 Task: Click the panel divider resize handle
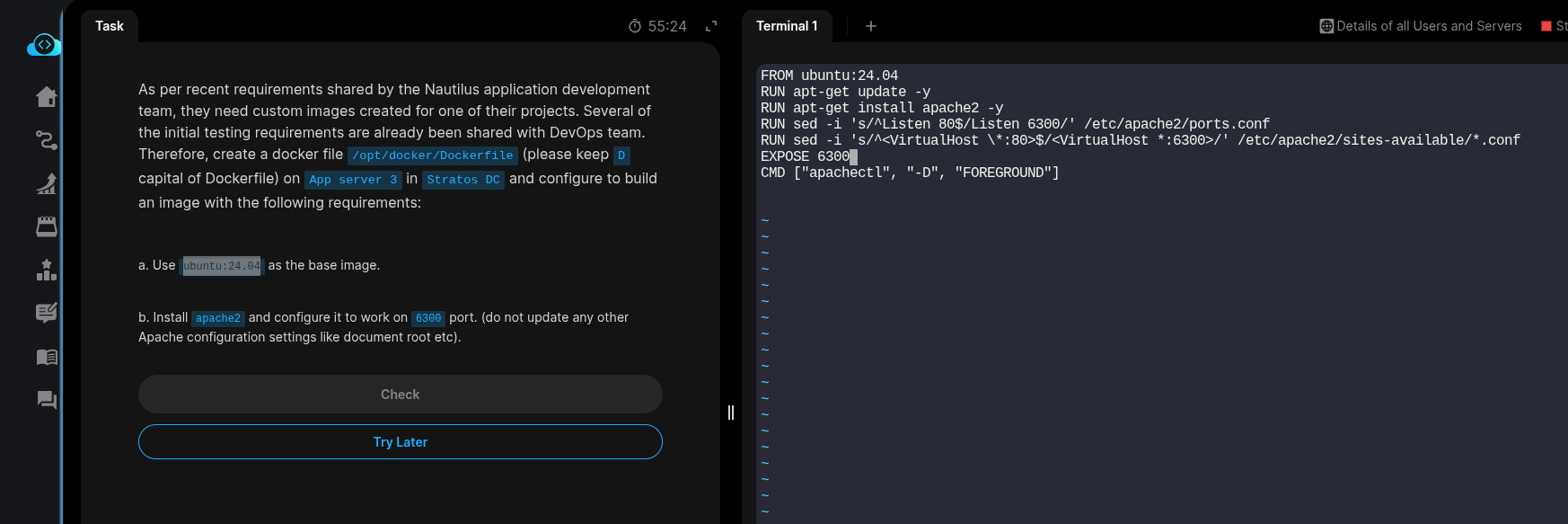coord(731,413)
